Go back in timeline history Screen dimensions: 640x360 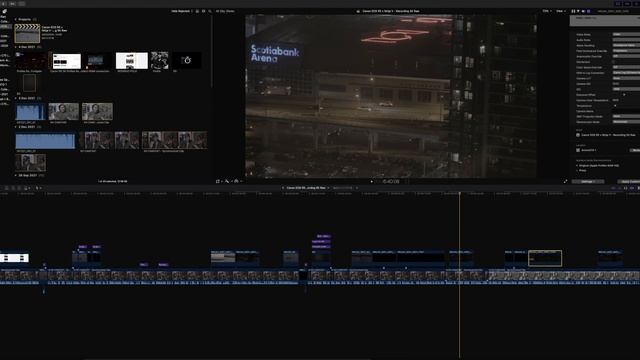point(283,188)
